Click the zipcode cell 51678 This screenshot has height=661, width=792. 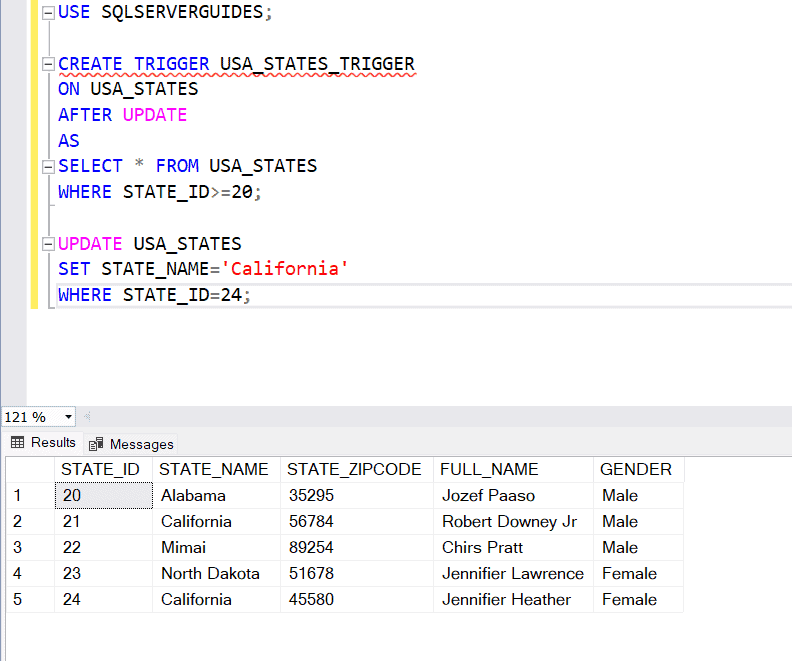pos(357,574)
